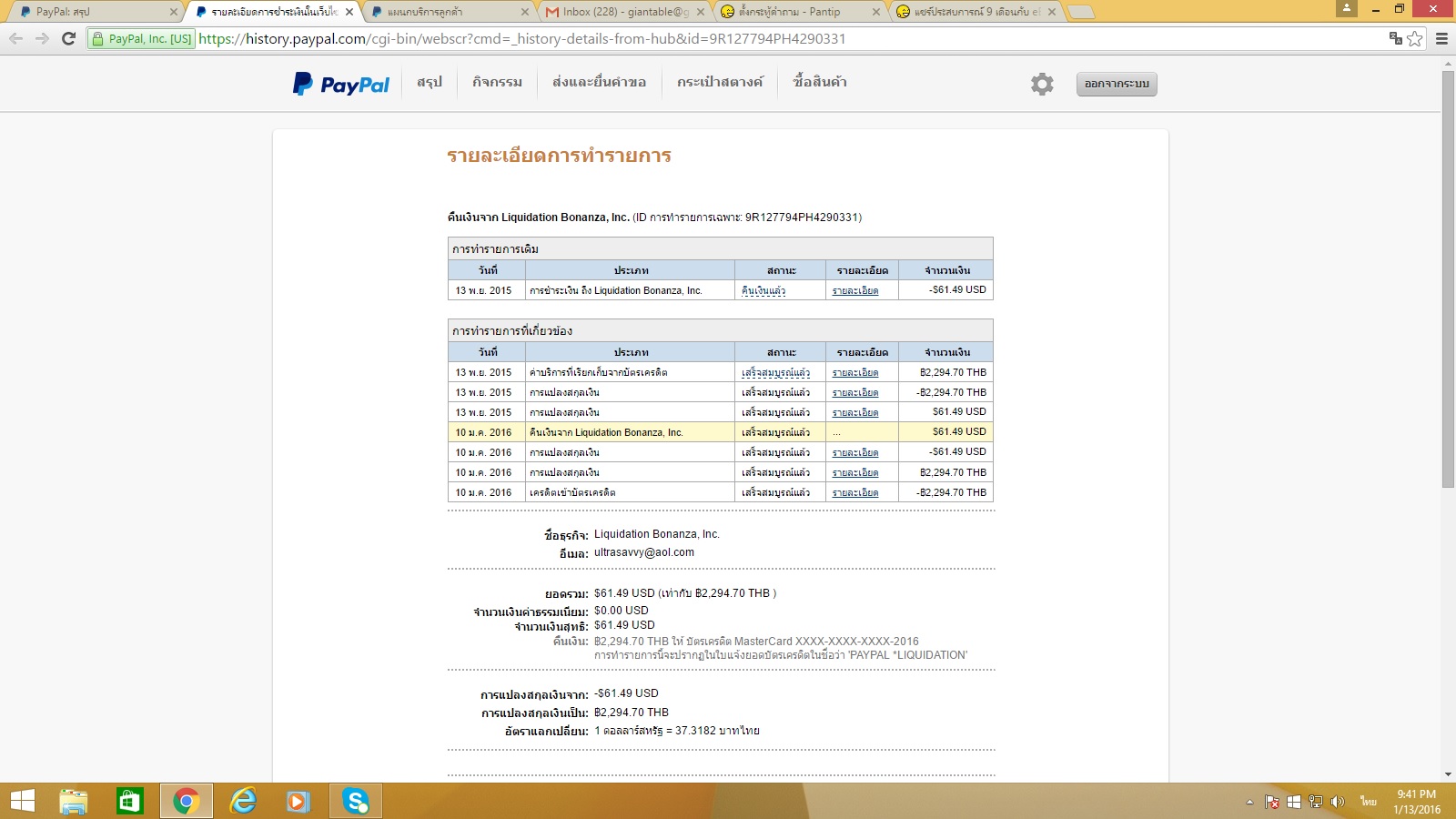Open File Explorer from taskbar
This screenshot has width=1456, height=819.
point(74,801)
